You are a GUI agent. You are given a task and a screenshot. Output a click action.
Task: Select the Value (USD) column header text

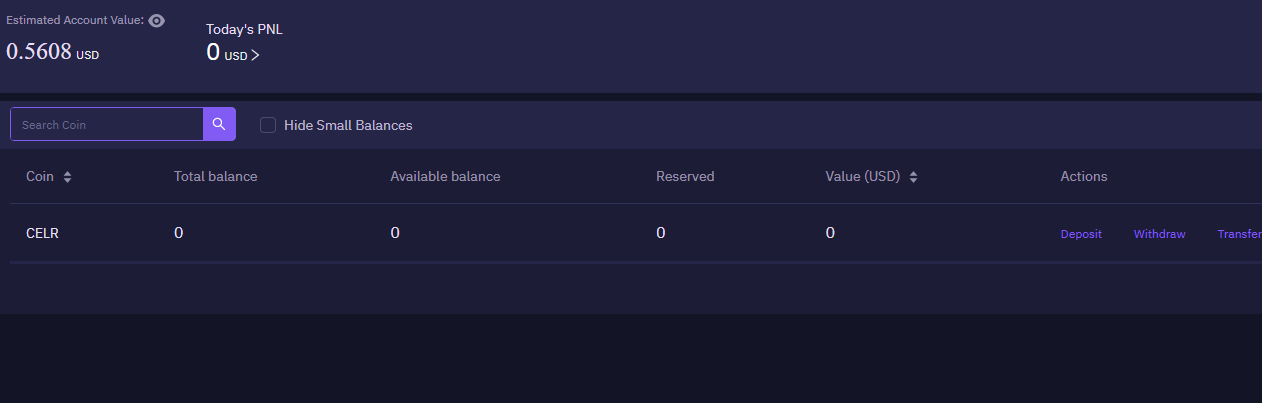point(863,176)
